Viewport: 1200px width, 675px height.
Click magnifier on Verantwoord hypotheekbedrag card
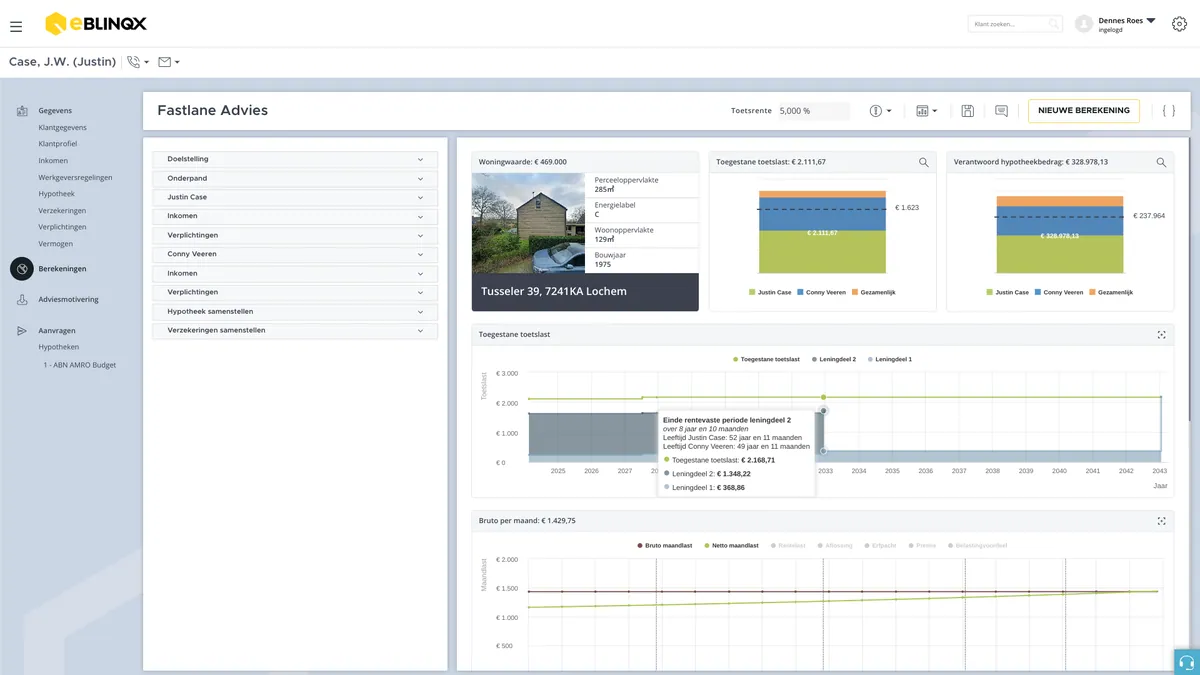point(1161,162)
